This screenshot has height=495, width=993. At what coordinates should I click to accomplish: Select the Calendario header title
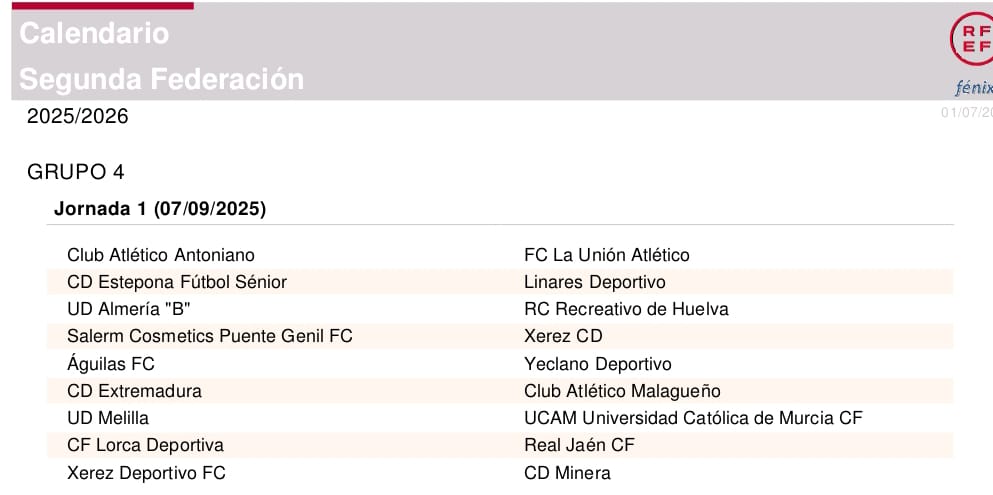point(94,33)
